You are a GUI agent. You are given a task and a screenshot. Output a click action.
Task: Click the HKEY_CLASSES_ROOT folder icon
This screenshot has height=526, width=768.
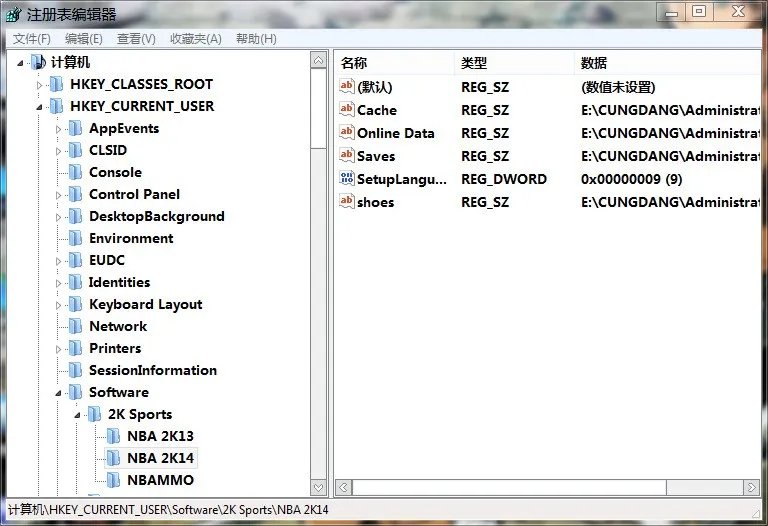(57, 84)
